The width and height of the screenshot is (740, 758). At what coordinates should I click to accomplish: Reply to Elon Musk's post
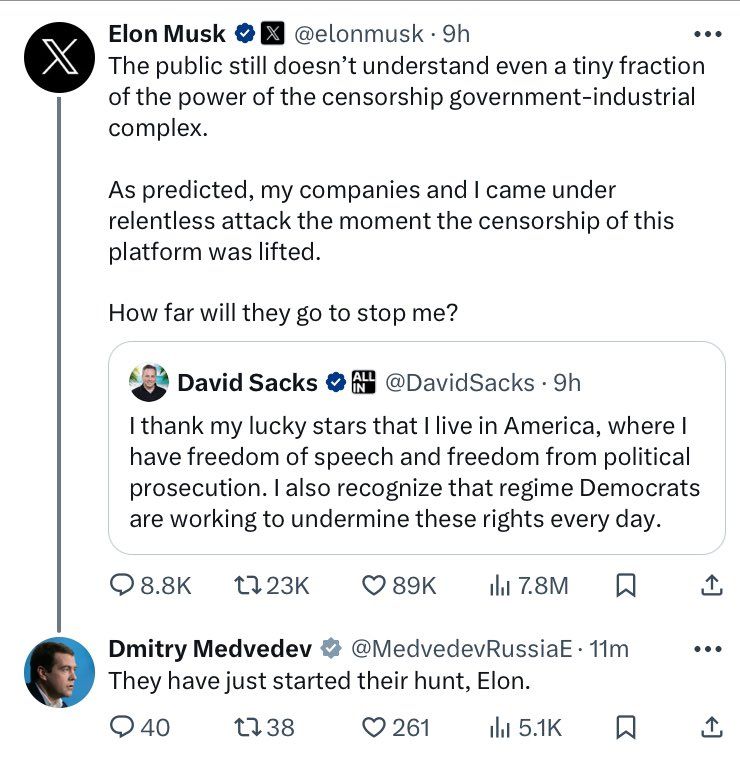122,585
